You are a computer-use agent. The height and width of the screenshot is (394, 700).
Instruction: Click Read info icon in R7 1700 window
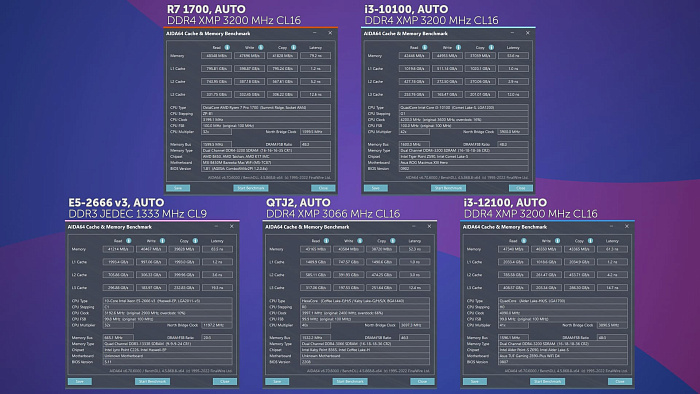pyautogui.click(x=227, y=47)
